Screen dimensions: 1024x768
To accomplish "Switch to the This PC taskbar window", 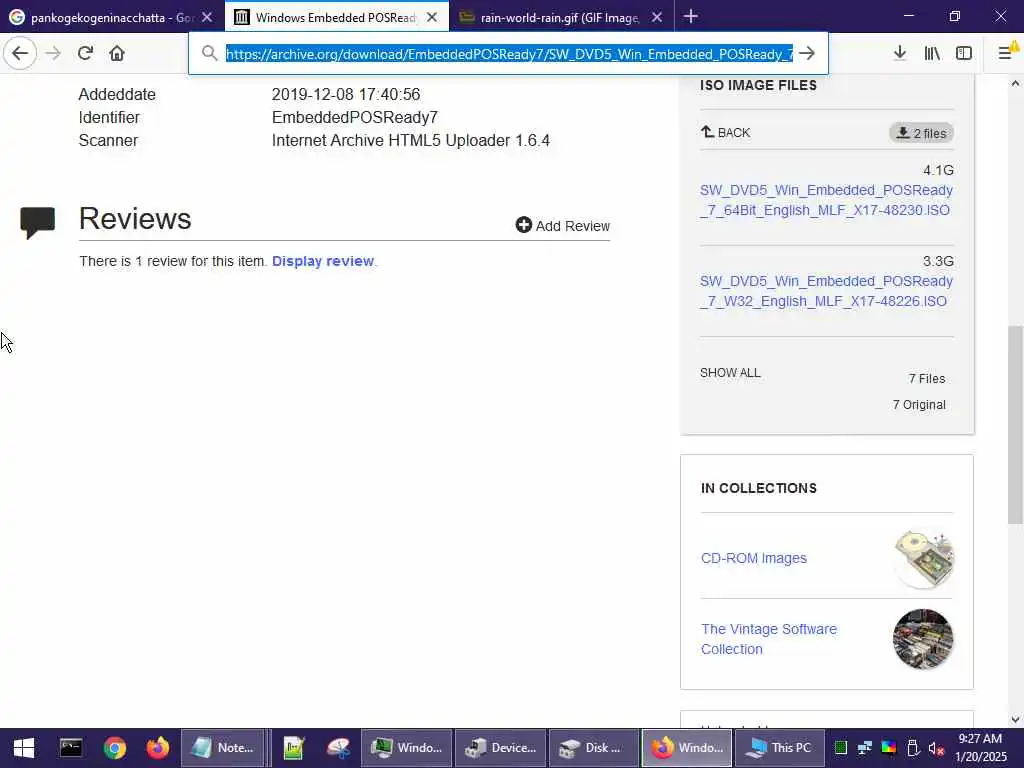I will click(780, 748).
